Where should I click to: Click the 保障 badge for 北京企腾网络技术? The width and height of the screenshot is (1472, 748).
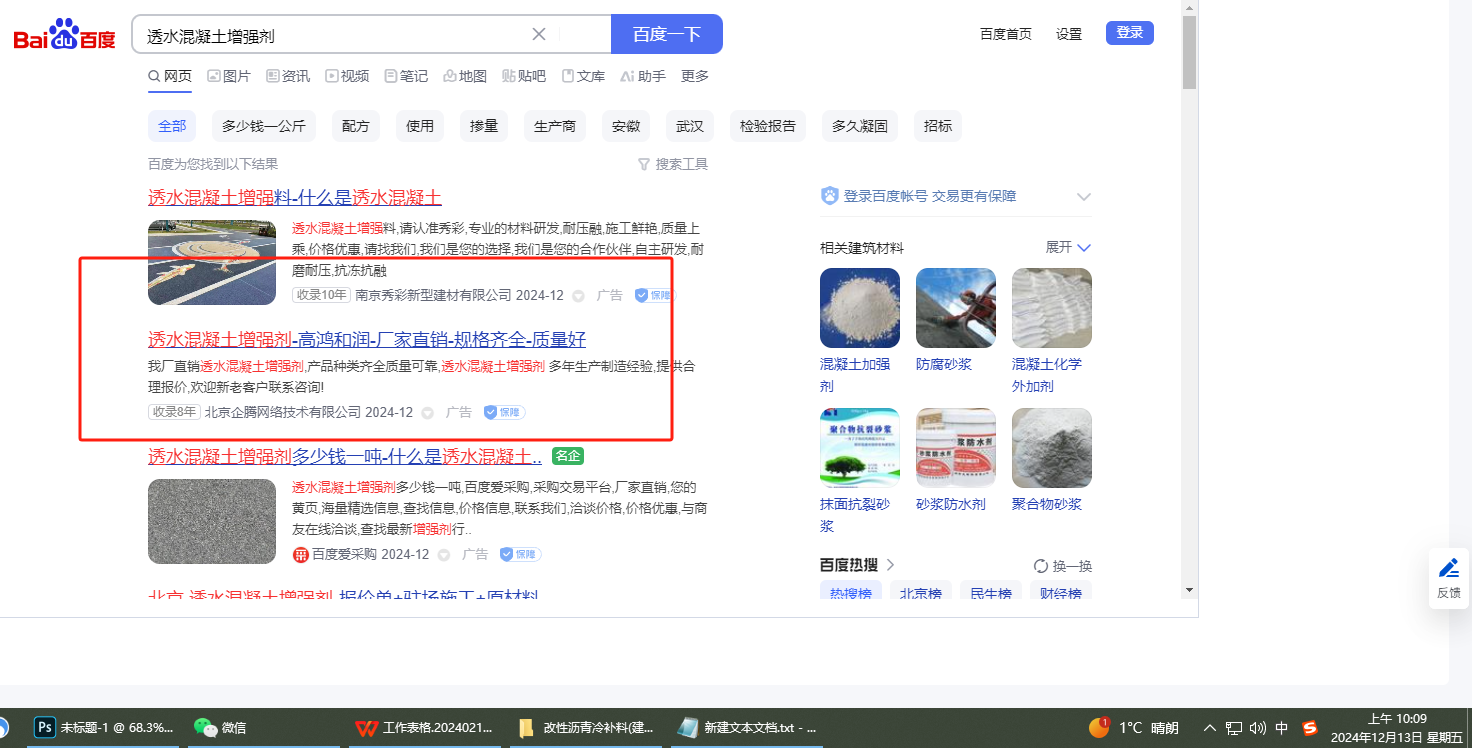[x=505, y=412]
